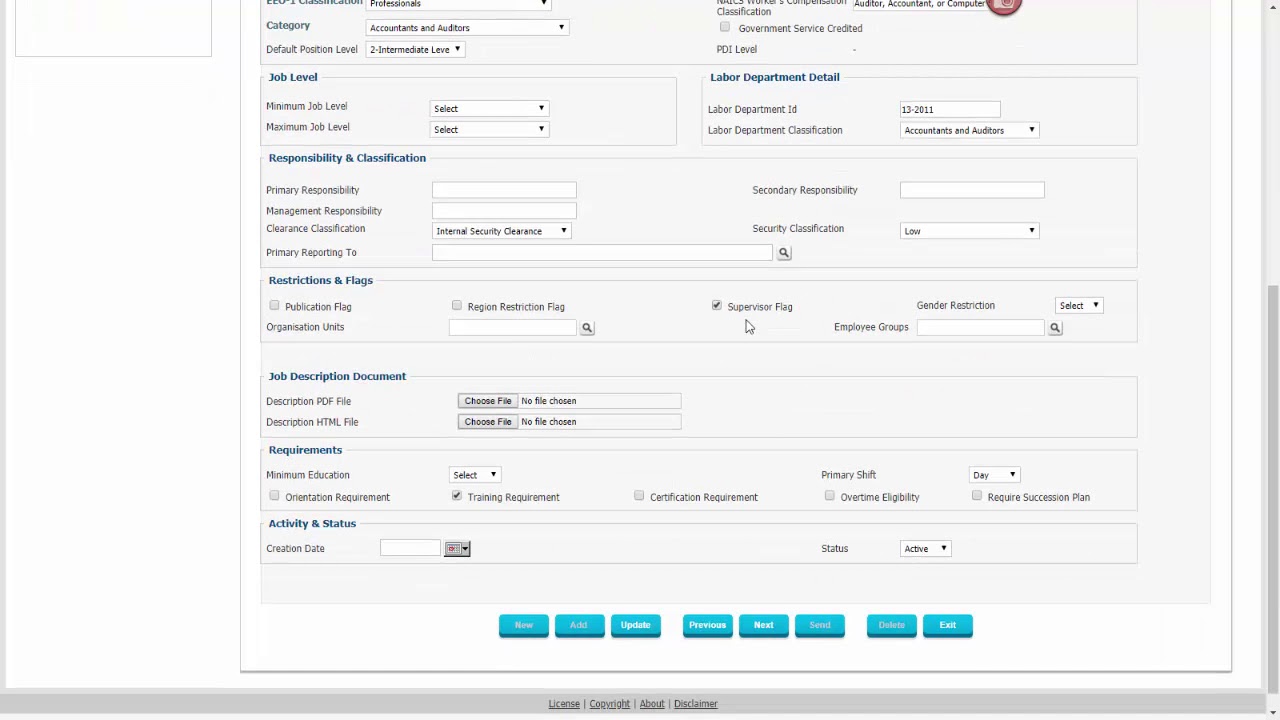Open the Minimum Job Level dropdown

pyautogui.click(x=490, y=108)
